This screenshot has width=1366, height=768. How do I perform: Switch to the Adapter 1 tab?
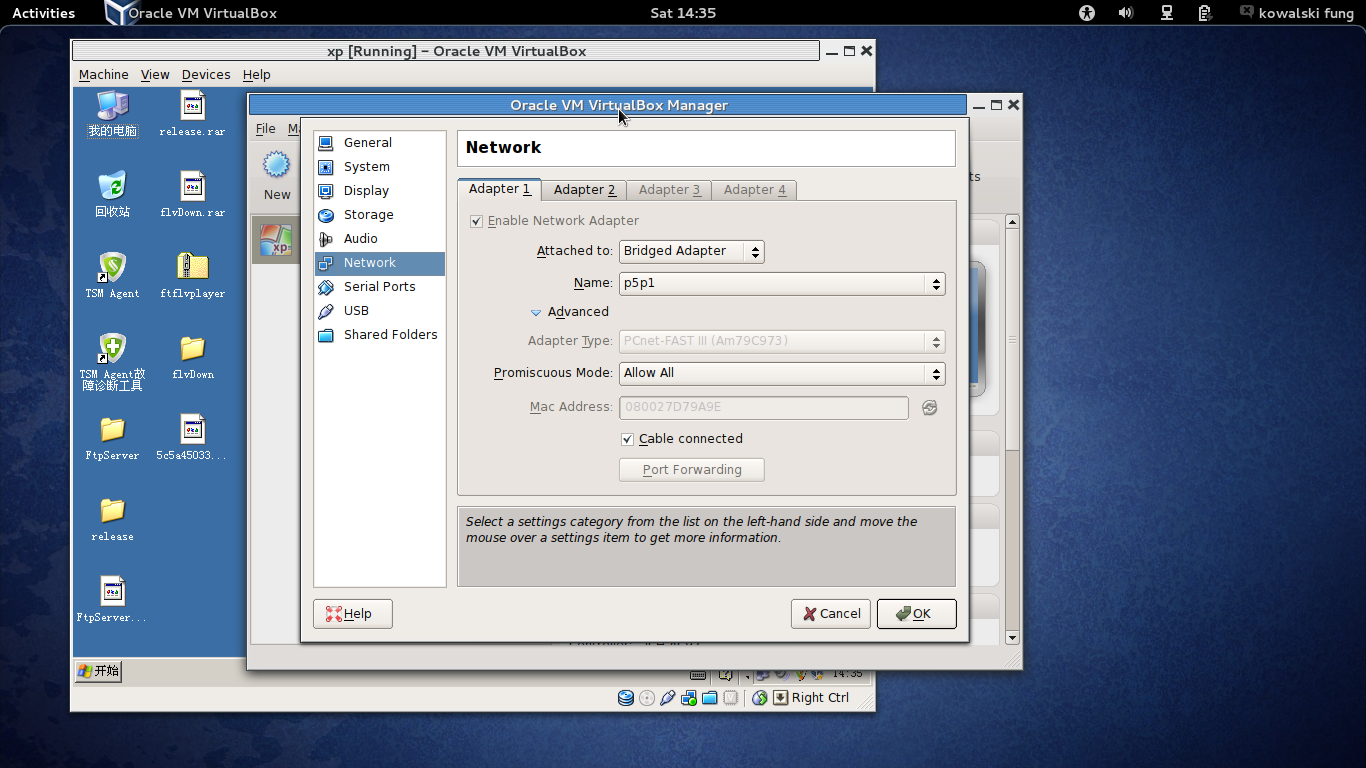pyautogui.click(x=499, y=189)
